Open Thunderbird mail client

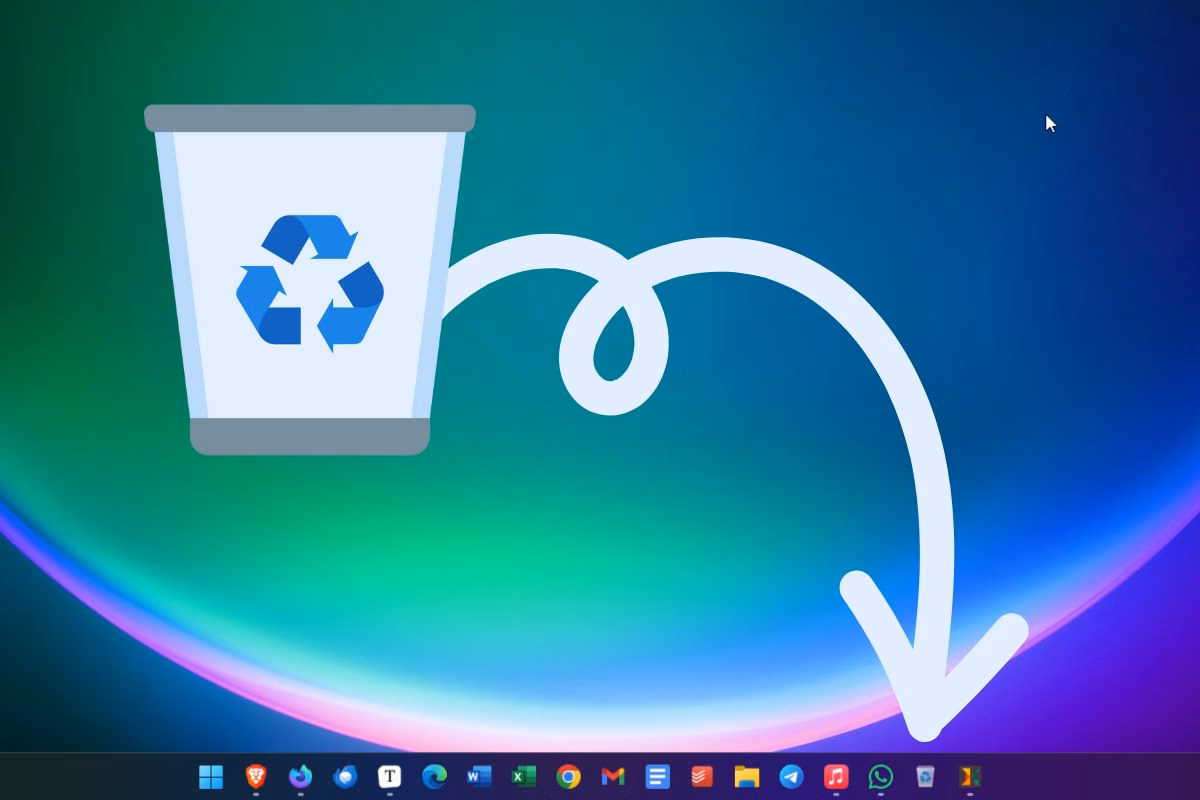(x=344, y=776)
